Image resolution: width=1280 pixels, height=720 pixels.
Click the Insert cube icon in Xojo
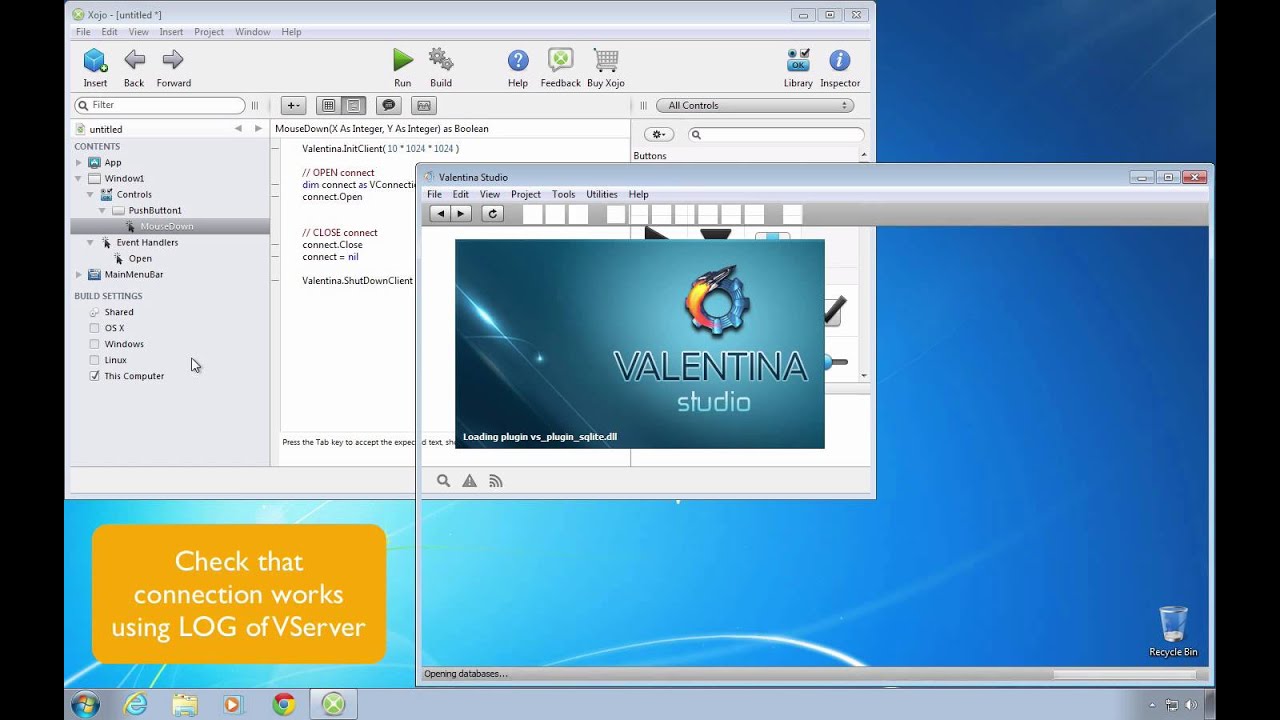(x=95, y=61)
